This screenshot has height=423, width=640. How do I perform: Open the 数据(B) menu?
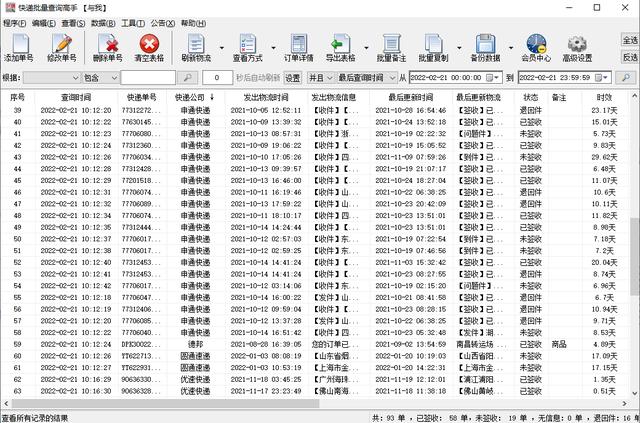click(103, 23)
